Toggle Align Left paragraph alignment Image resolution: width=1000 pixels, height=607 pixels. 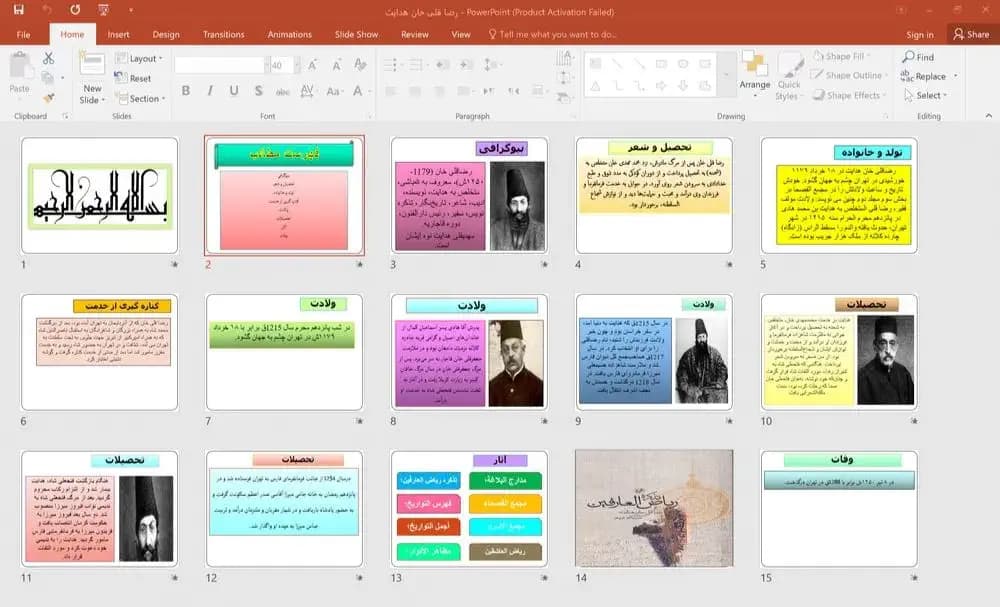[x=391, y=91]
